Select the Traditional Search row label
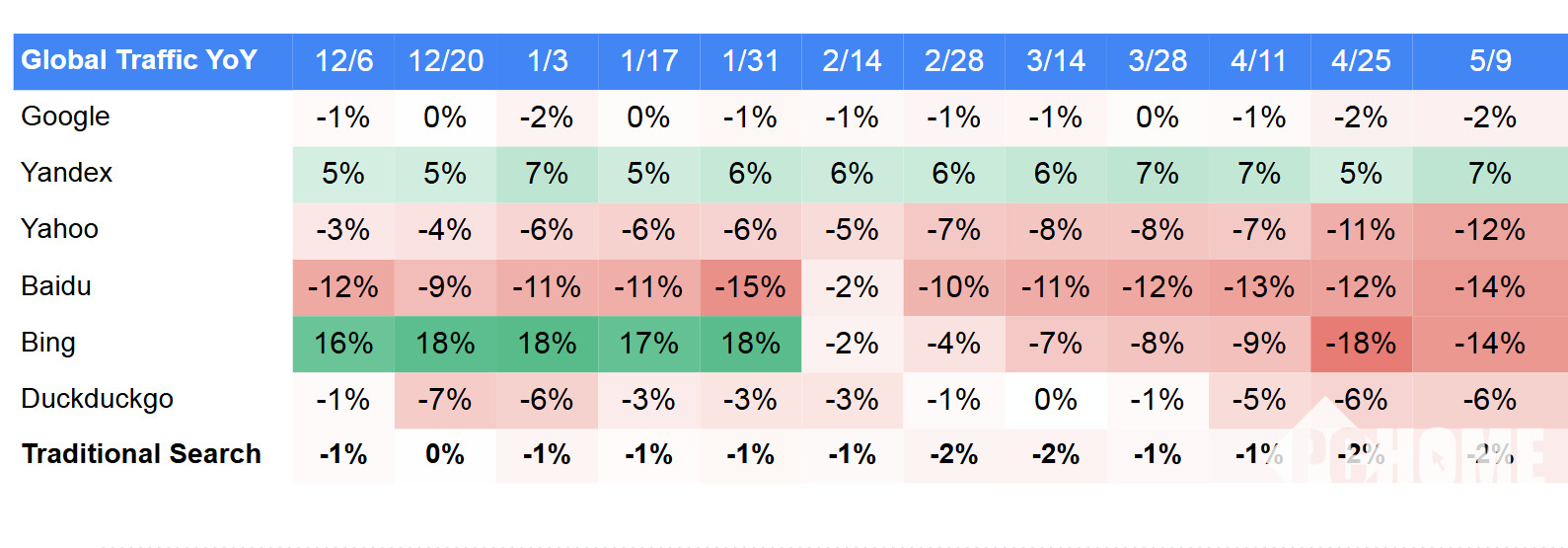The height and width of the screenshot is (548, 1568). point(141,454)
